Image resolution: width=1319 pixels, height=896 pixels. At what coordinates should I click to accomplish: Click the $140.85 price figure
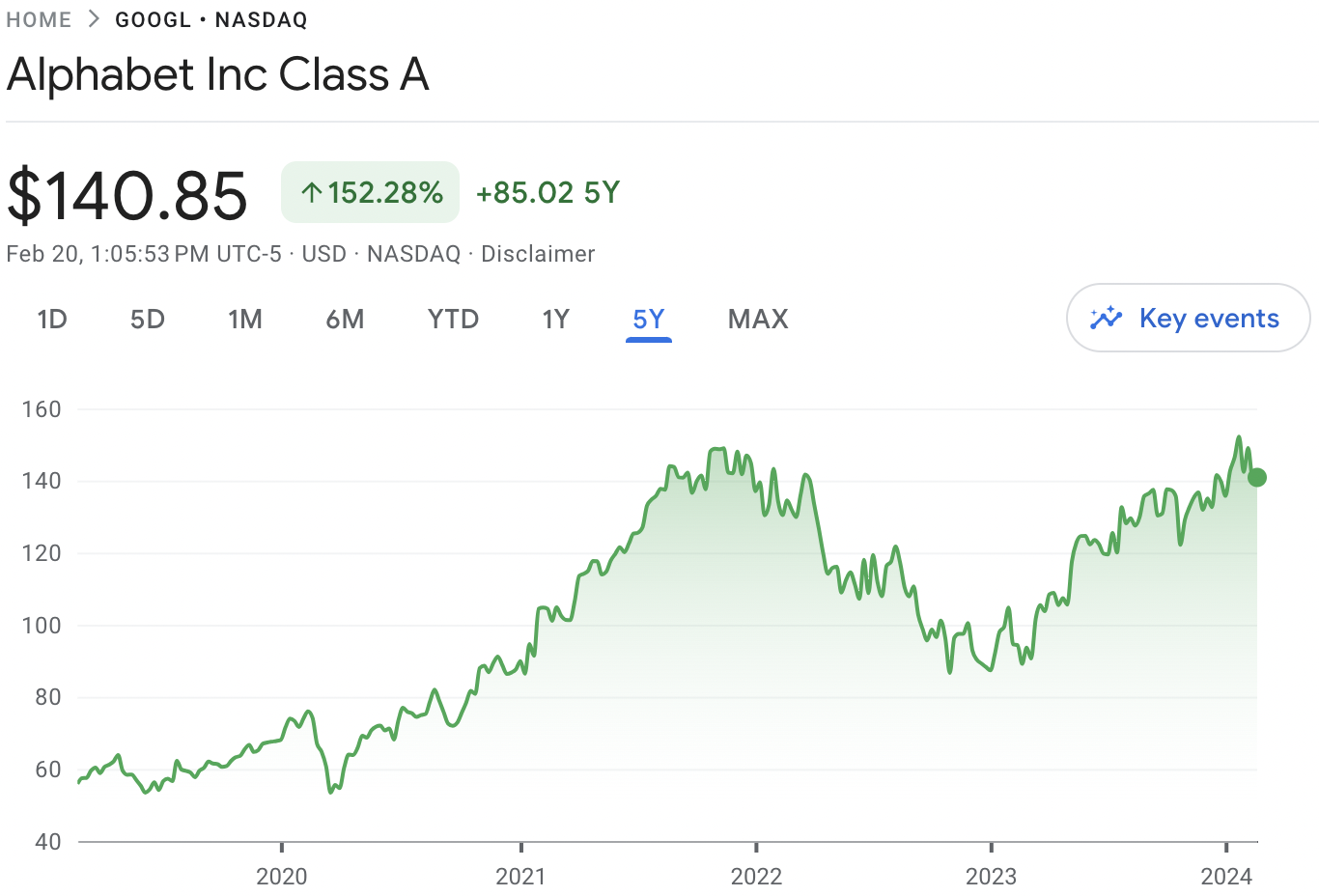[x=127, y=196]
